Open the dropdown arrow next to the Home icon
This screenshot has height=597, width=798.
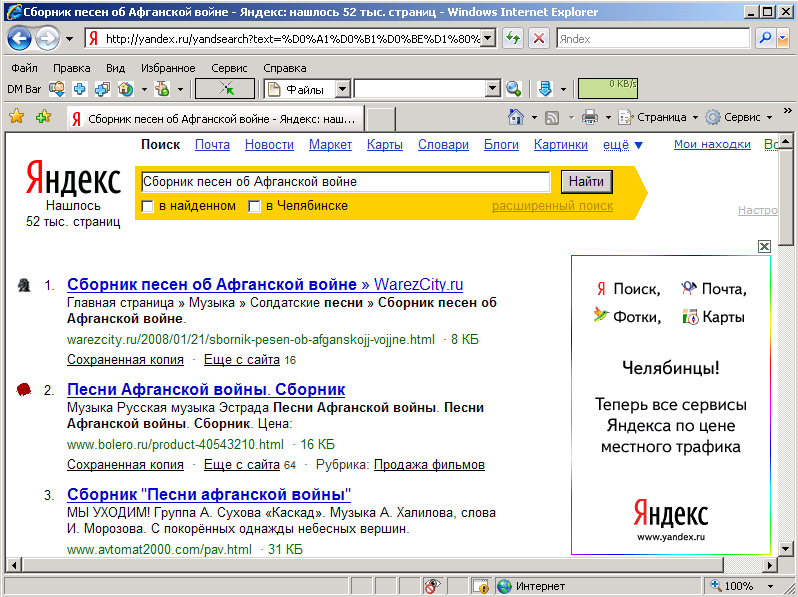tap(534, 118)
